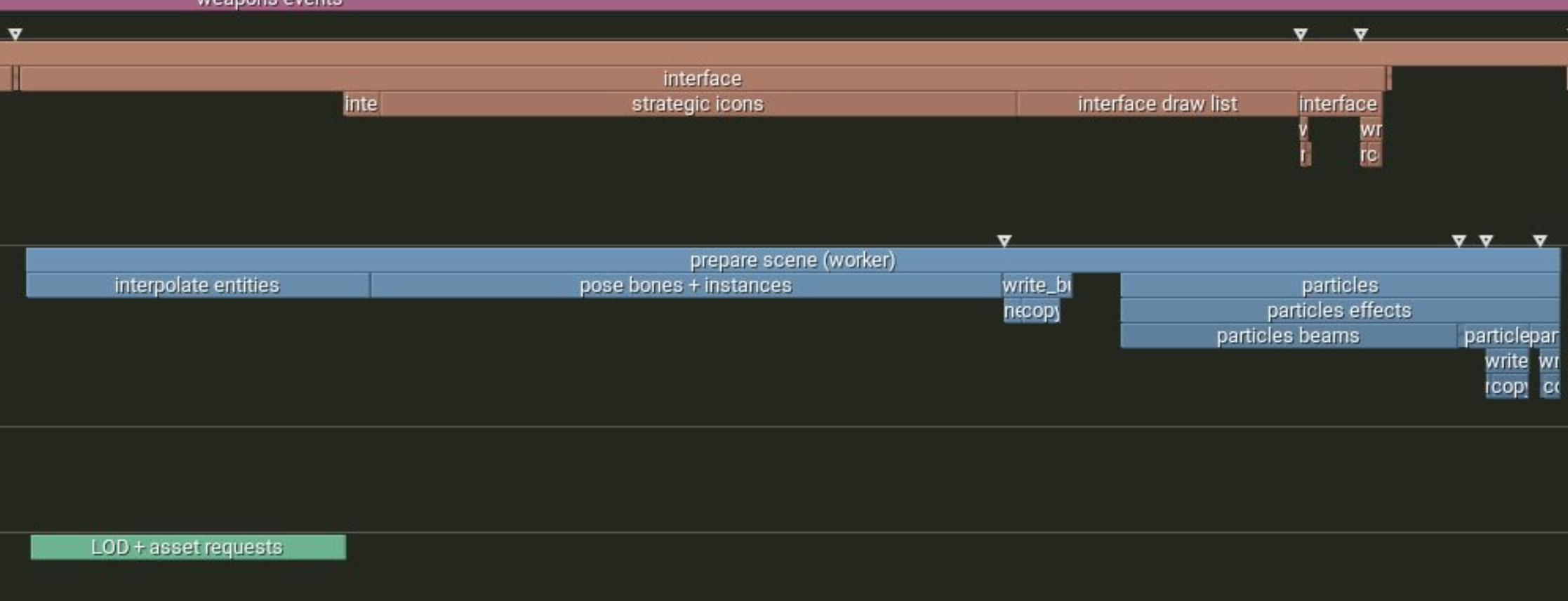Select the small inte block before strategic icons
The image size is (1568, 601).
[361, 104]
